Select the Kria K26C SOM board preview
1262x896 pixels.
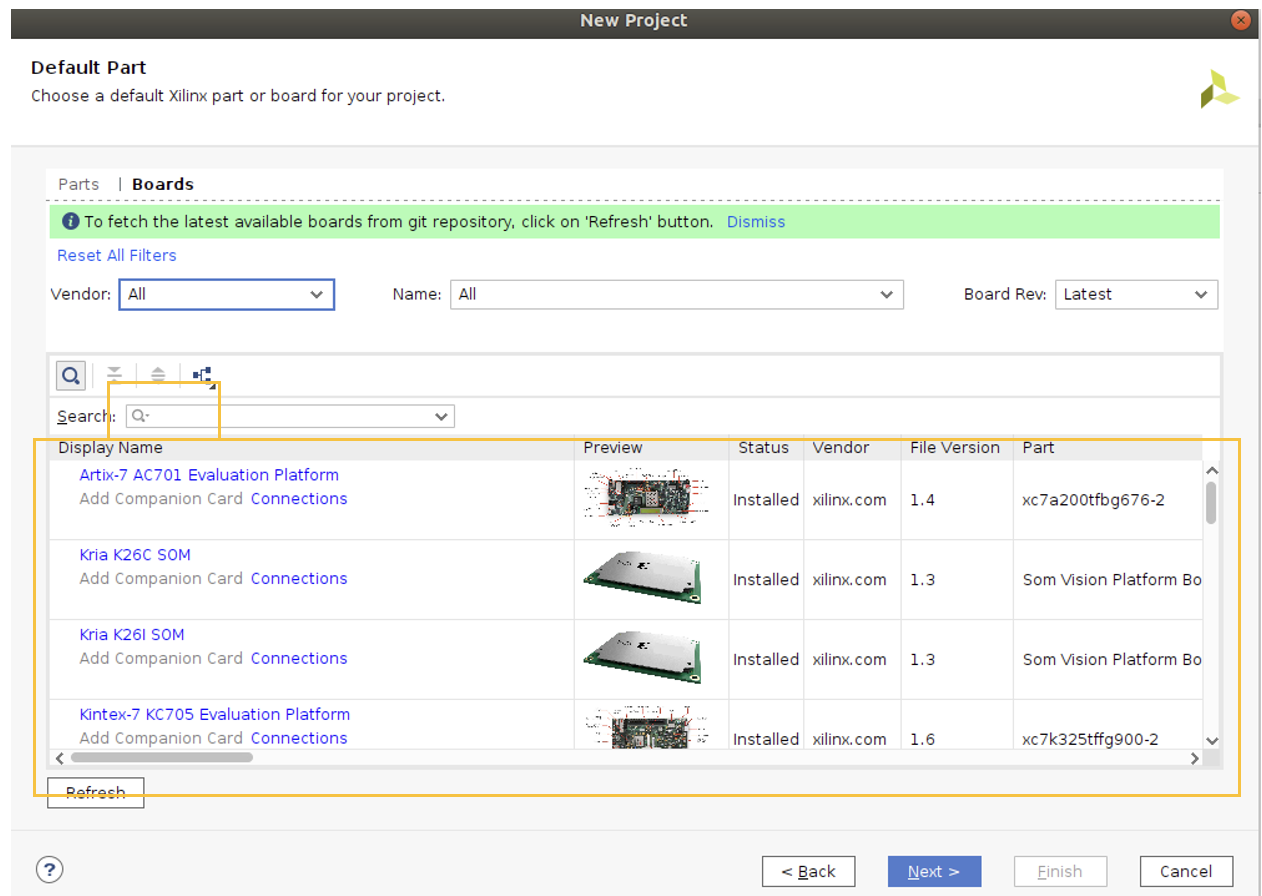click(x=642, y=578)
